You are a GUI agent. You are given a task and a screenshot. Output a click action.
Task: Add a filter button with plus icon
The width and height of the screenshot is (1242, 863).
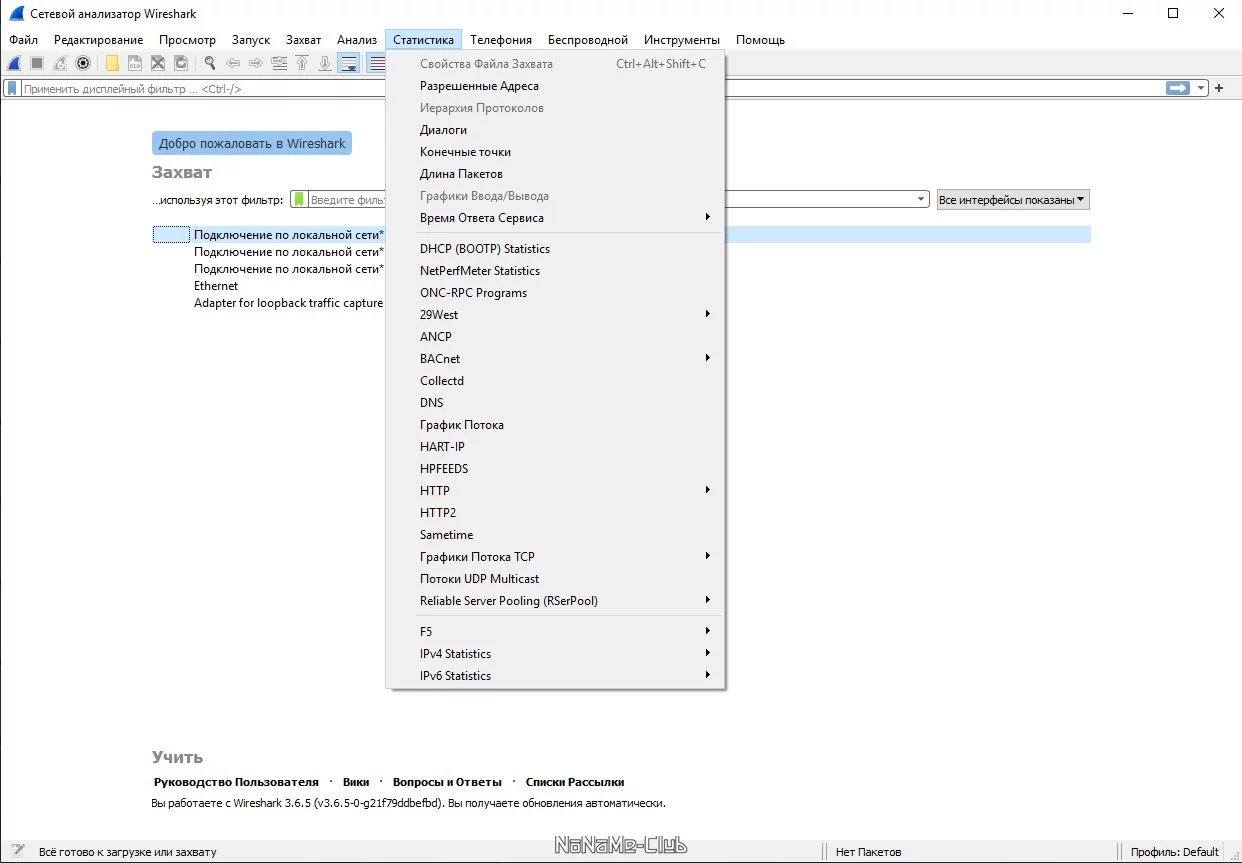(1219, 88)
